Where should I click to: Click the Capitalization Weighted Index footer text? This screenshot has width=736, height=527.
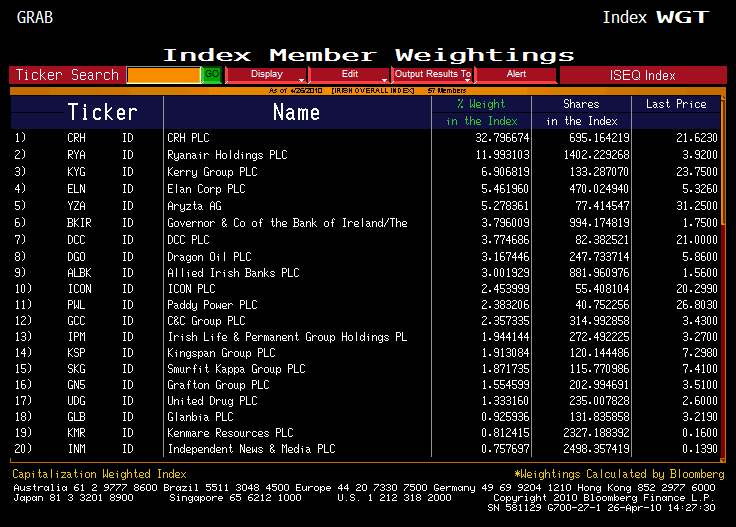[x=100, y=474]
